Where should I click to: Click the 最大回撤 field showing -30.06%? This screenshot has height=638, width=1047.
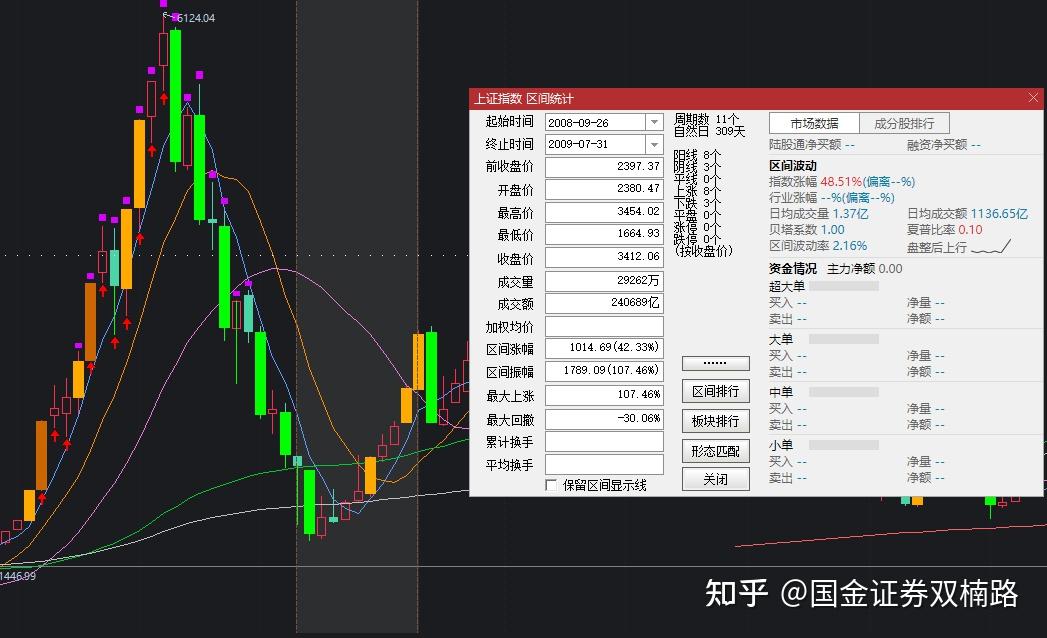coord(604,419)
